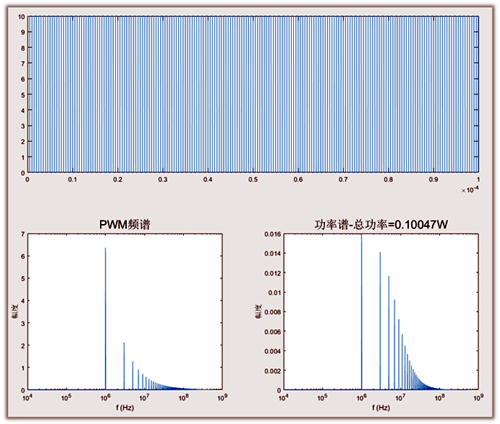Click the 0.5 tick label on top waveform axis
Viewport: 500px width, 424px height.
pyautogui.click(x=253, y=180)
